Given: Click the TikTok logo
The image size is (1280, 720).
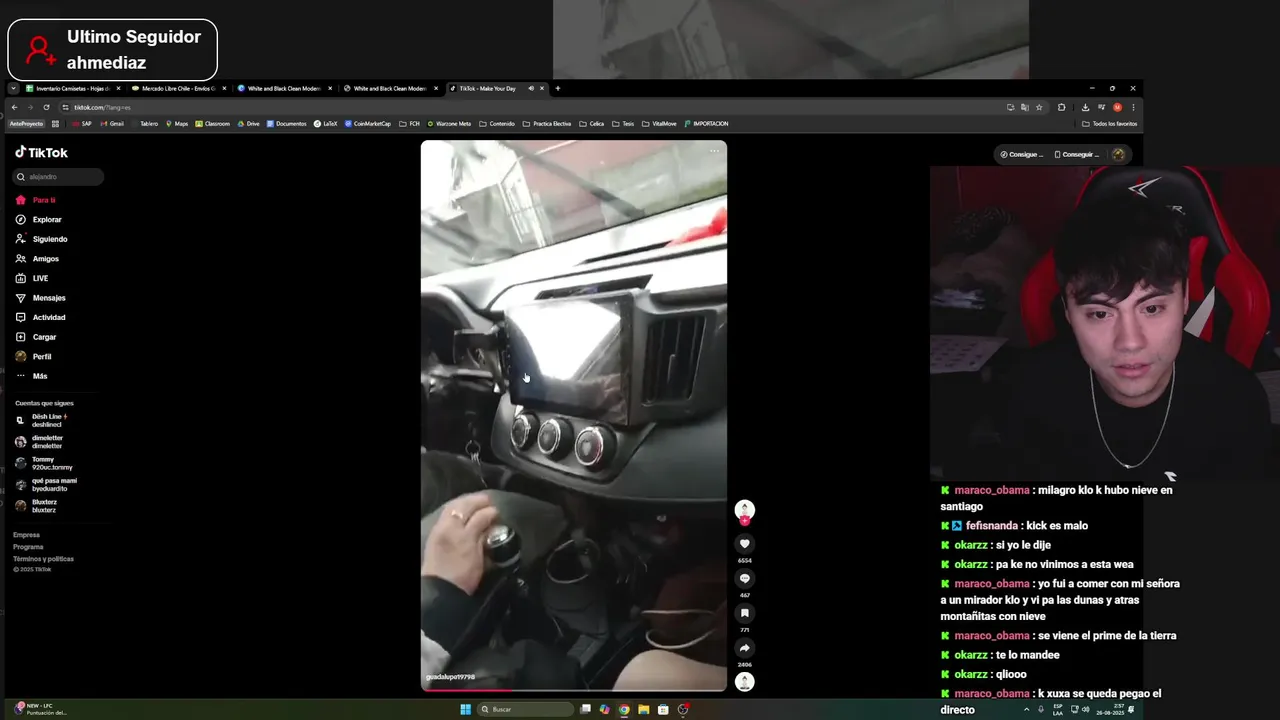Looking at the screenshot, I should [41, 153].
